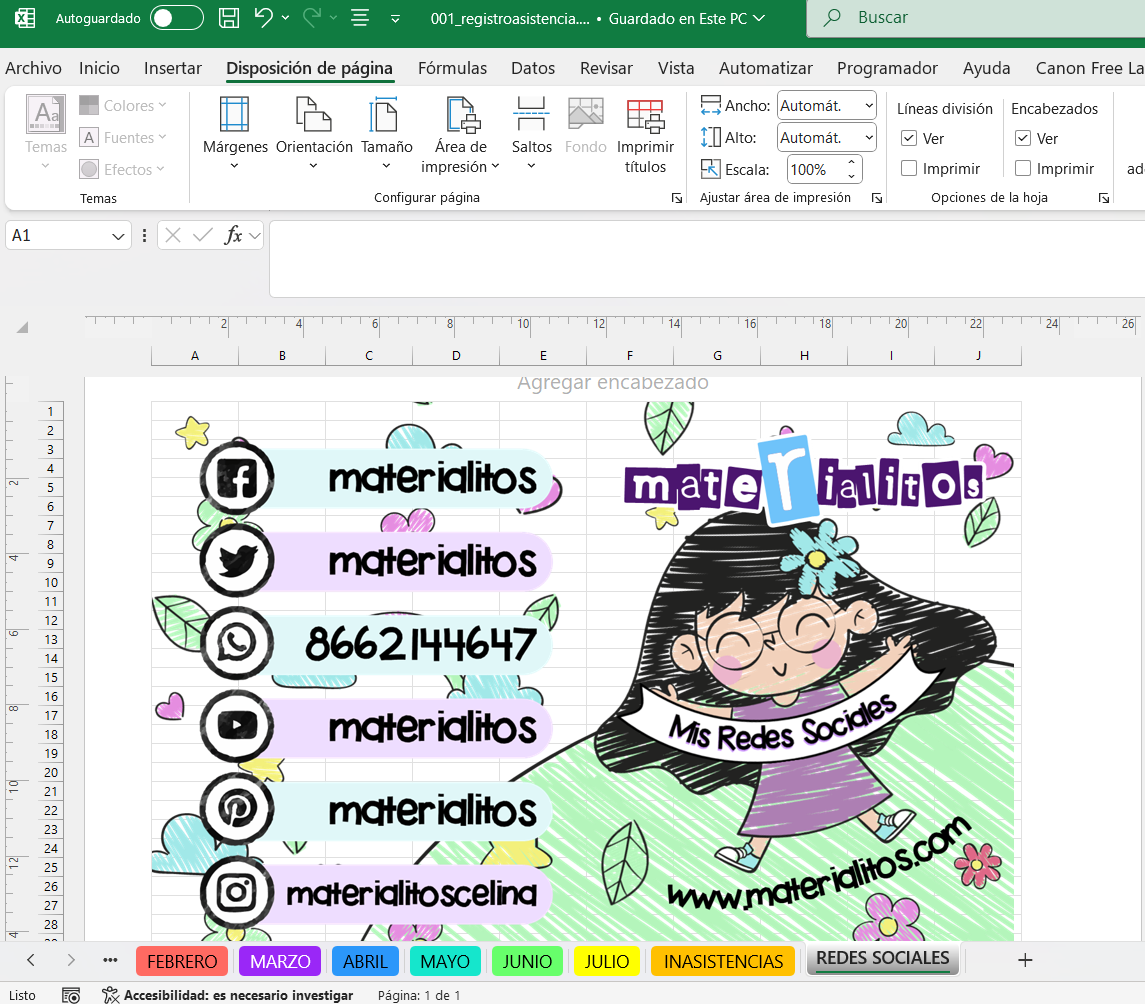The width and height of the screenshot is (1145, 1004).
Task: Uncheck Ver under Líneas división
Action: [x=909, y=139]
